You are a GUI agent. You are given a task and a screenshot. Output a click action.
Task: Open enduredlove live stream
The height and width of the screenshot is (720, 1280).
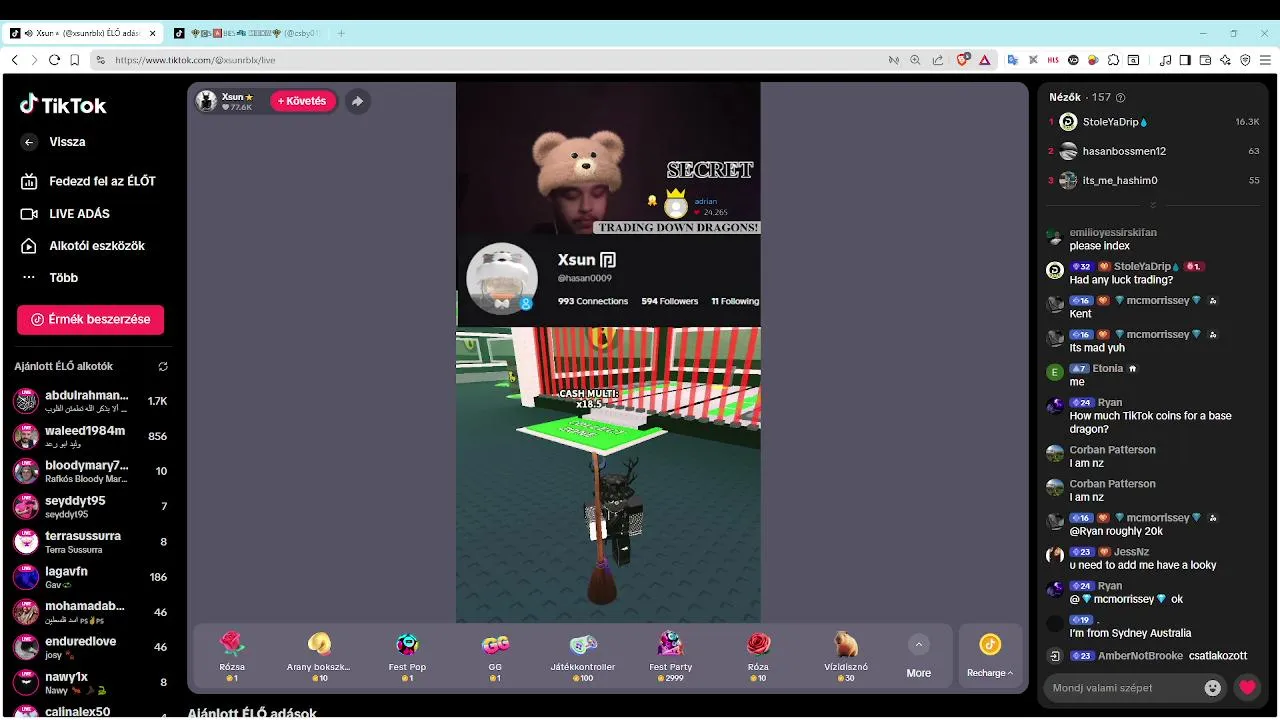(x=91, y=647)
